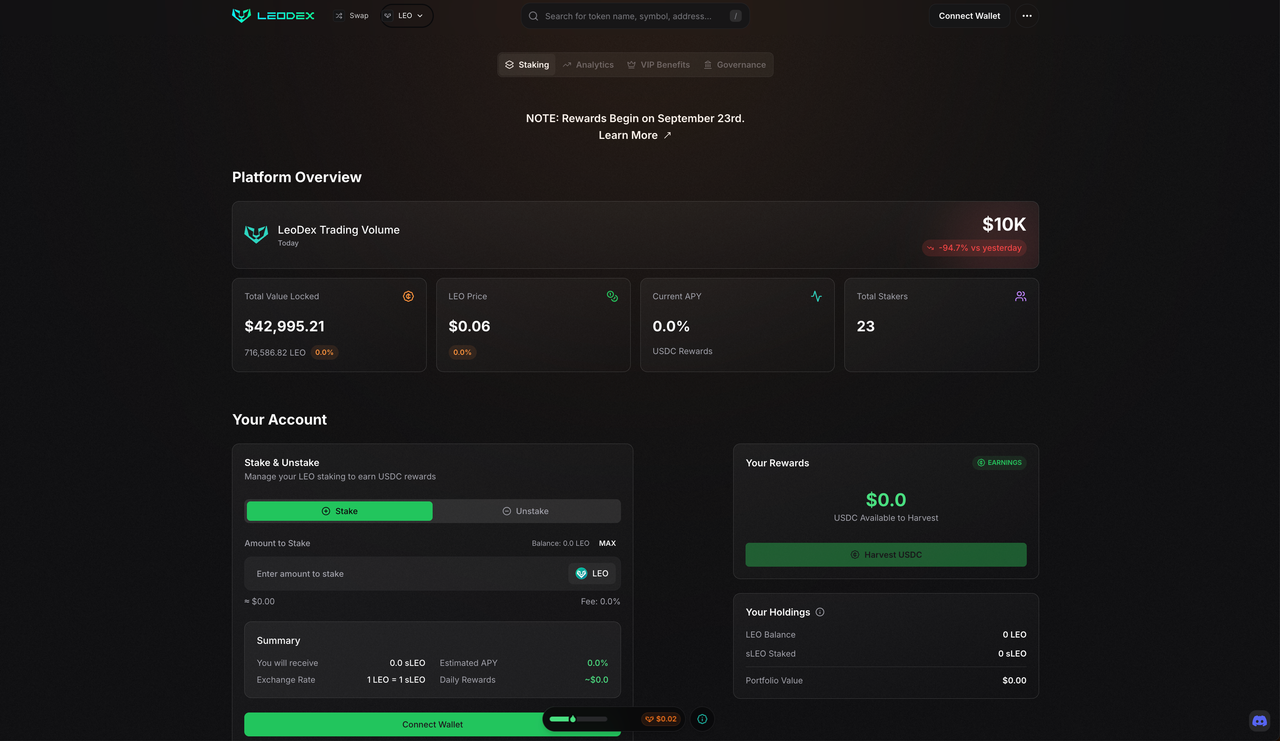The width and height of the screenshot is (1280, 741).
Task: Select the Stake toggle option
Action: coord(339,511)
